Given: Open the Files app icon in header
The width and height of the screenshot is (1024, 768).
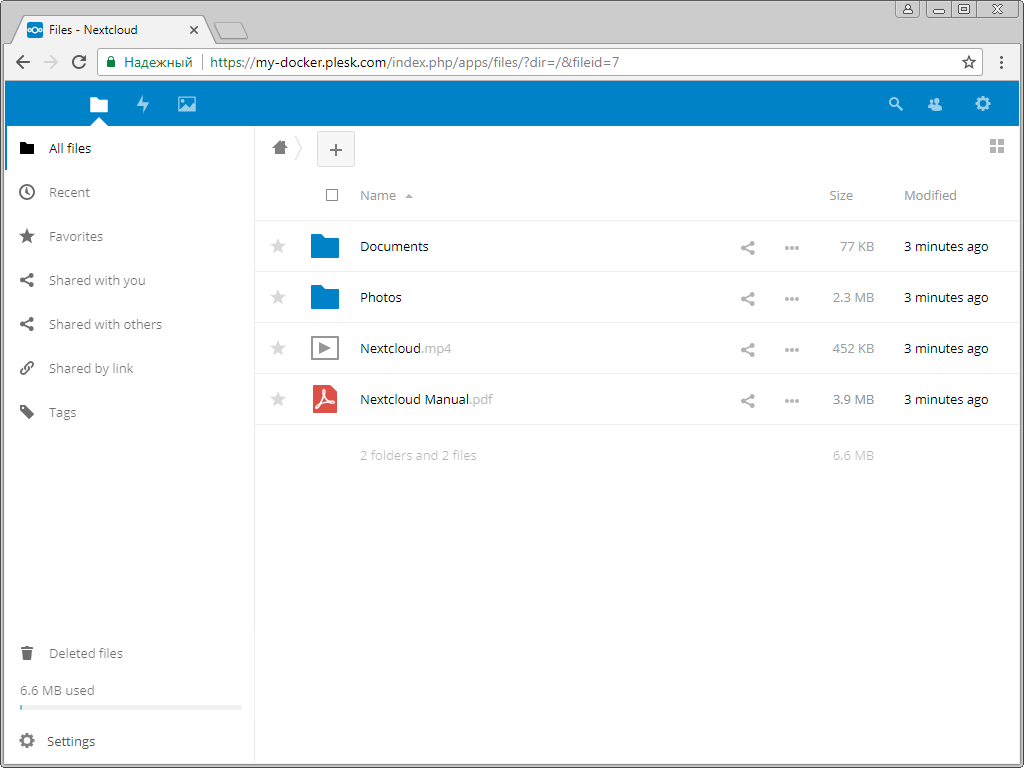Looking at the screenshot, I should click(99, 104).
